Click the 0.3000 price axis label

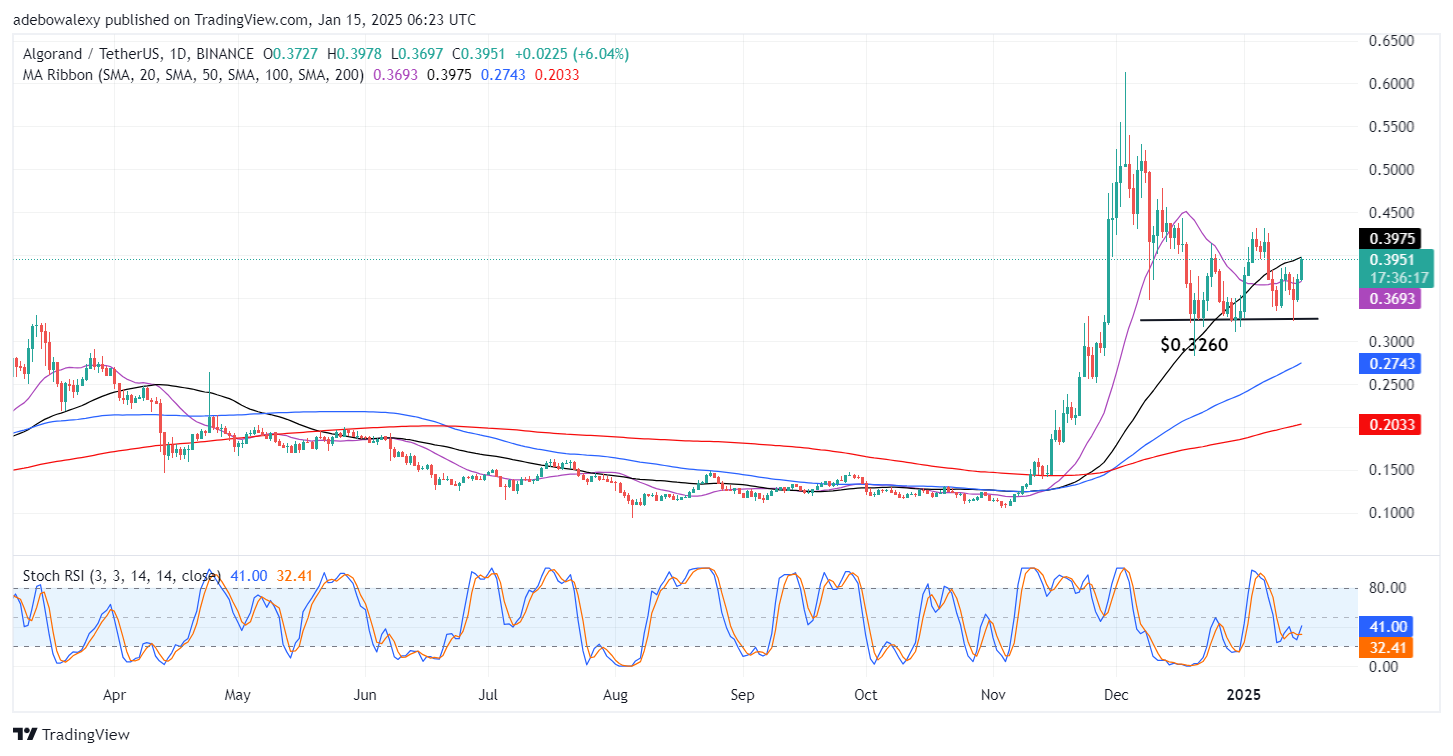tap(1391, 342)
